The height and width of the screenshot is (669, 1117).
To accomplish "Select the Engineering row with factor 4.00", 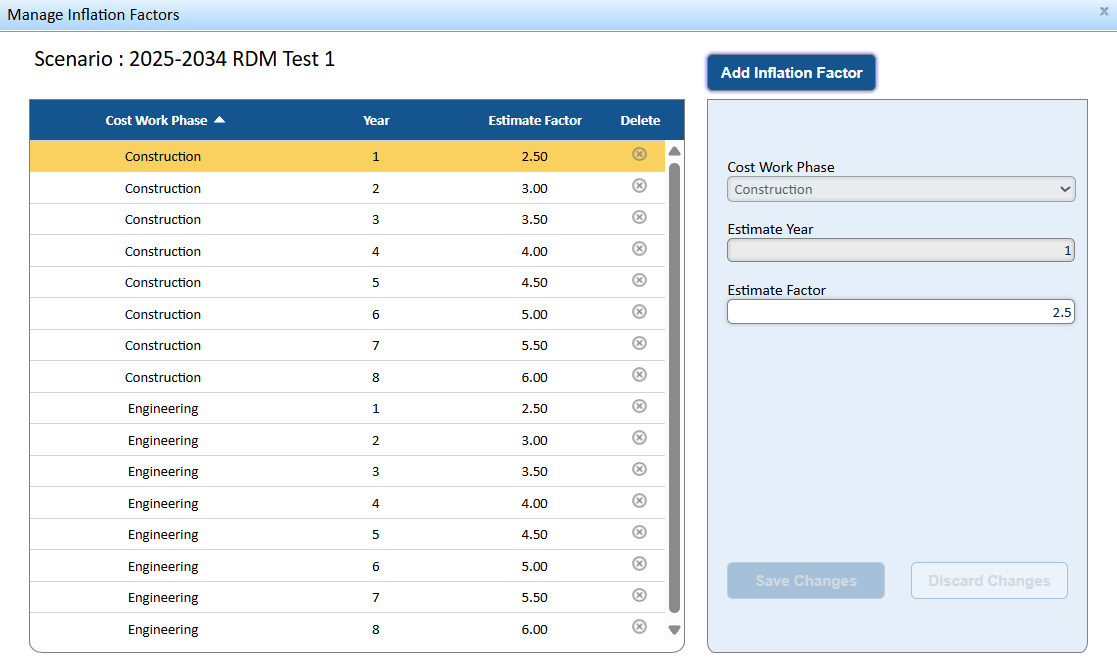I will click(x=347, y=504).
